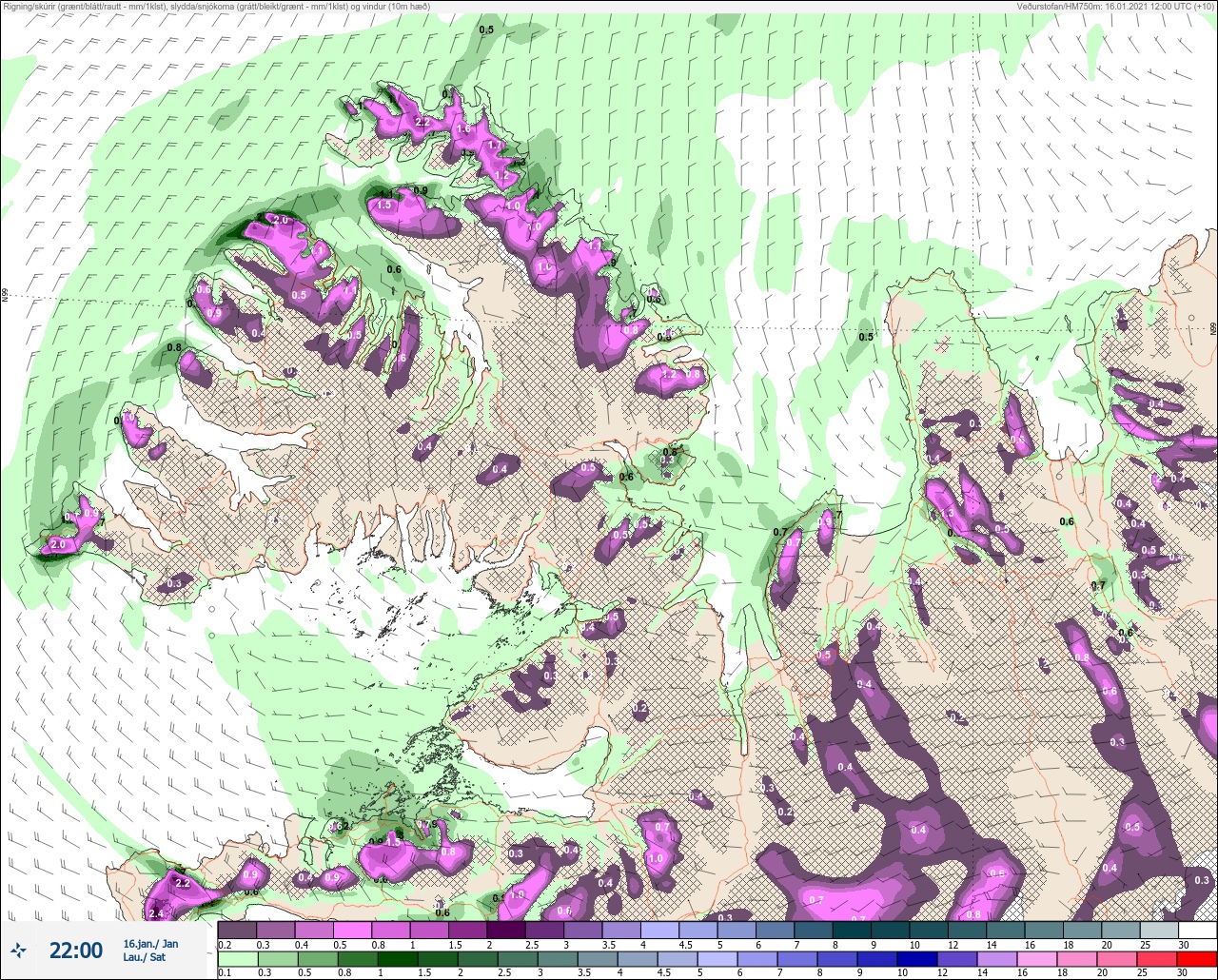The height and width of the screenshot is (980, 1218).
Task: Click the '0.2' label under the upper legend
Action: click(225, 945)
